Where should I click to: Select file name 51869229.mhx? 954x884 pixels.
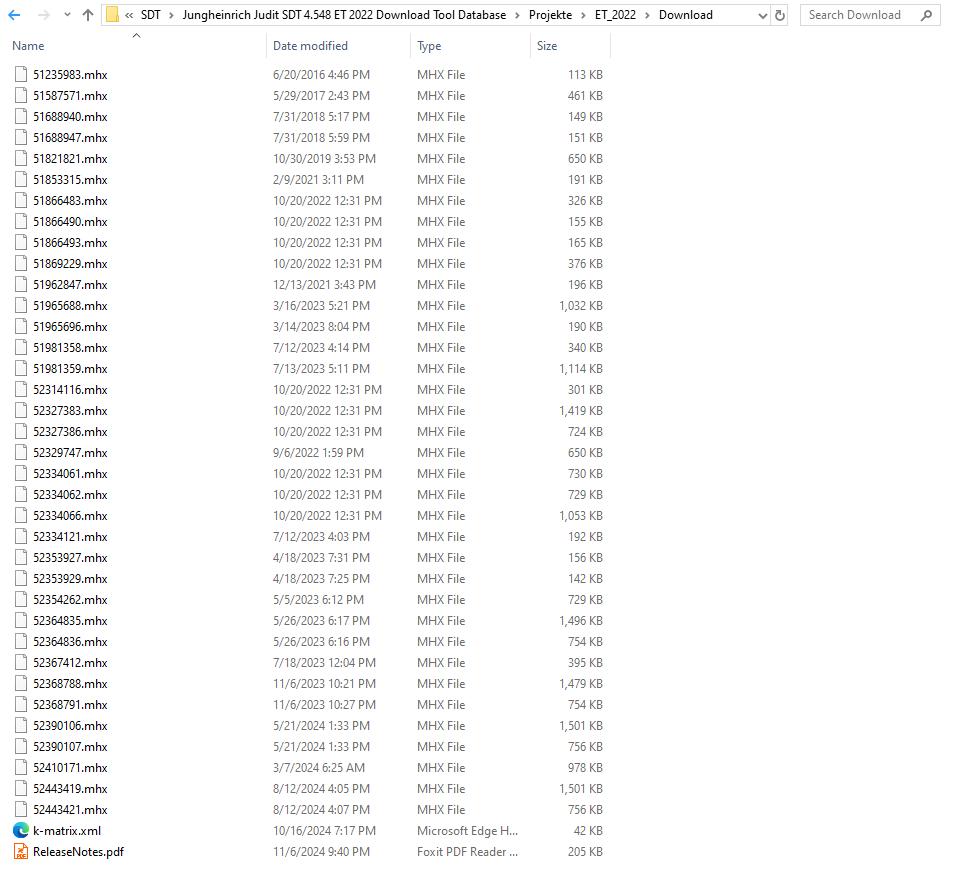point(70,263)
